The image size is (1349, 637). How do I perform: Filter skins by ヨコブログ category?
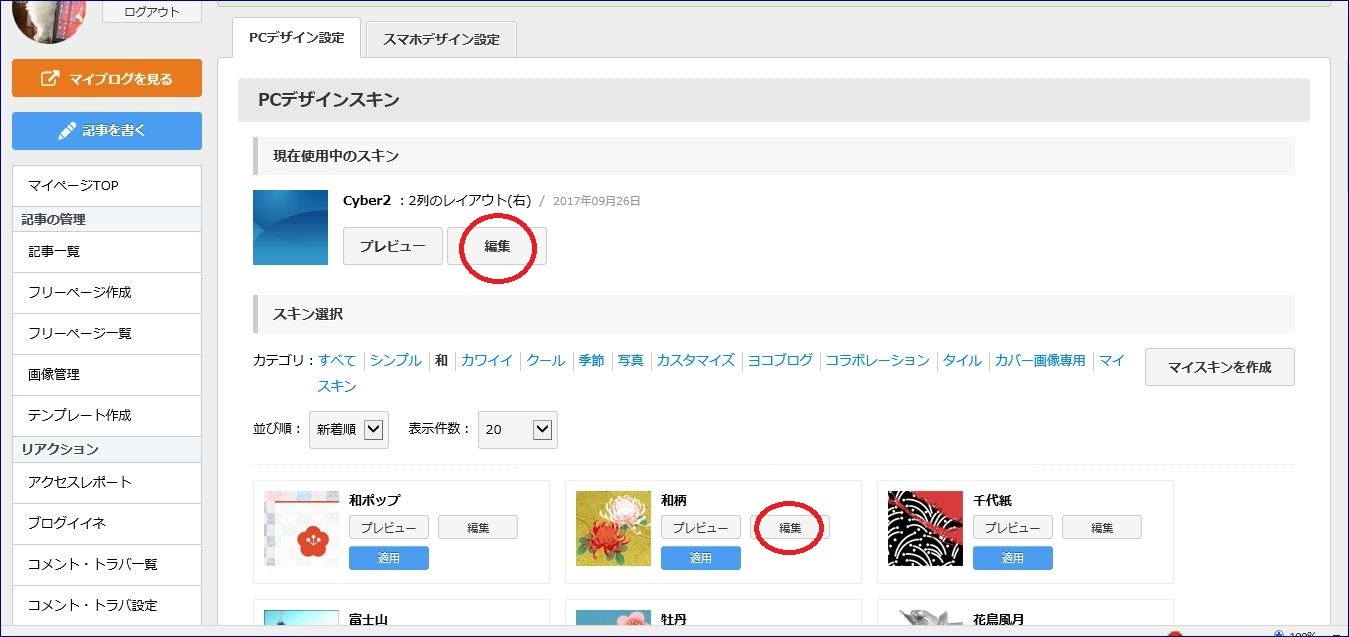pyautogui.click(x=781, y=360)
